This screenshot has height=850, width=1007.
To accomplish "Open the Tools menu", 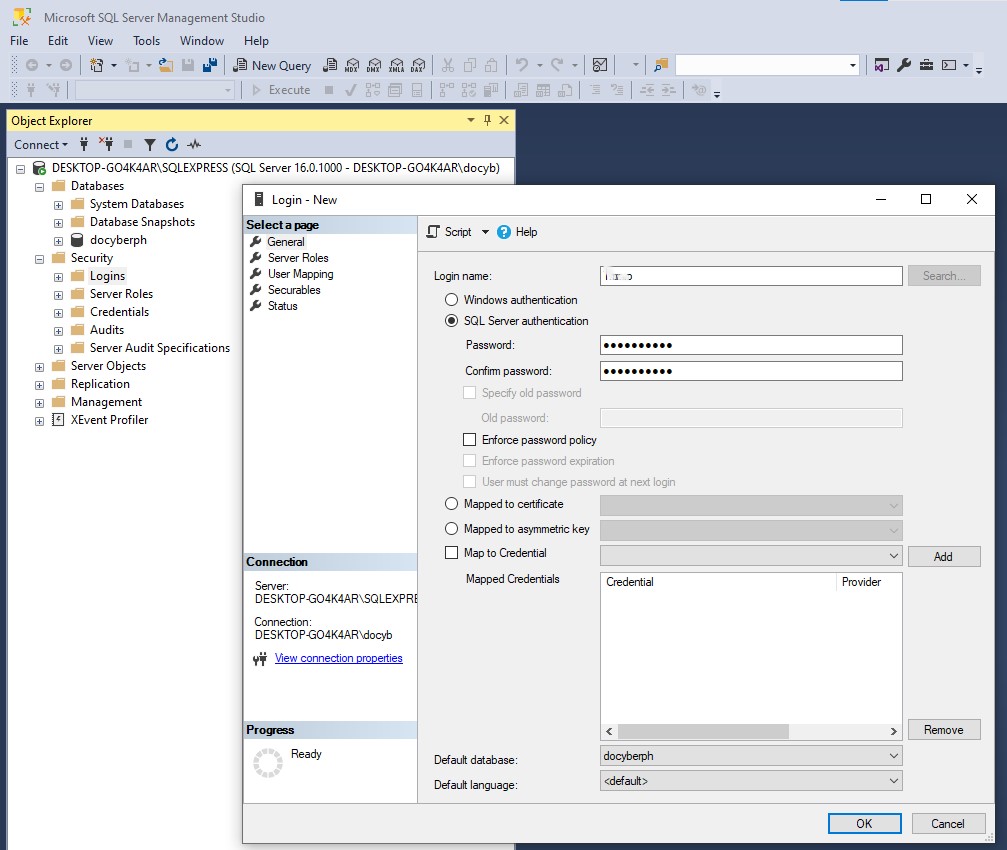I will pos(146,41).
